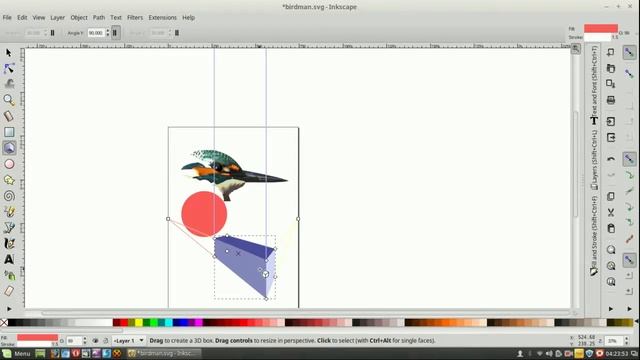Click the Angle Y value field
The image size is (640, 360).
(x=96, y=33)
